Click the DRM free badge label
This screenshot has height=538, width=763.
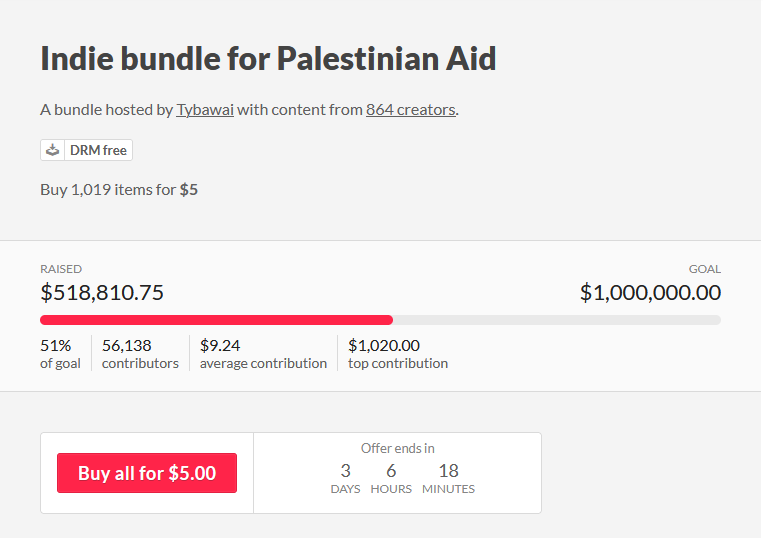point(98,150)
